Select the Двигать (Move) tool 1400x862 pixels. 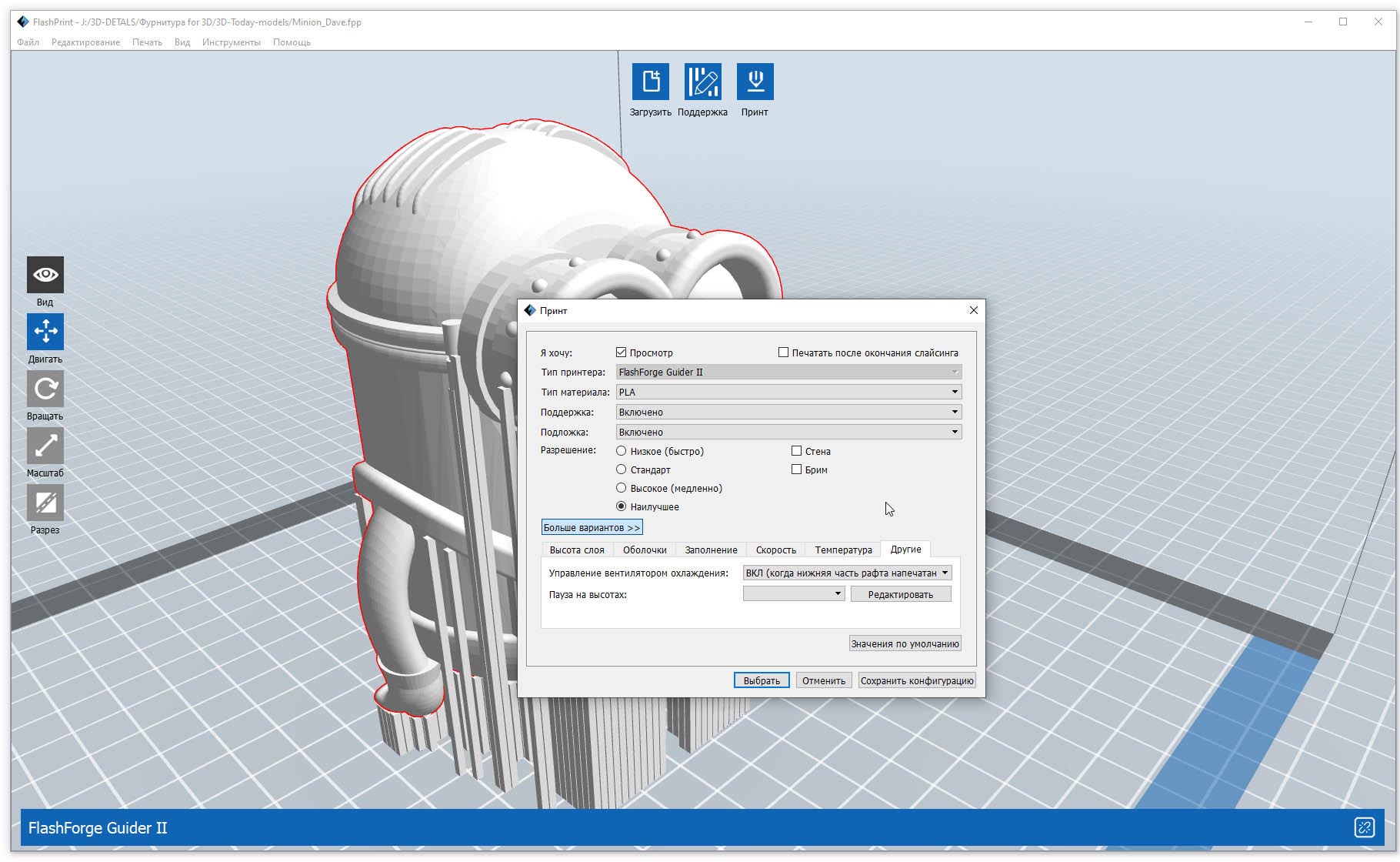click(45, 332)
